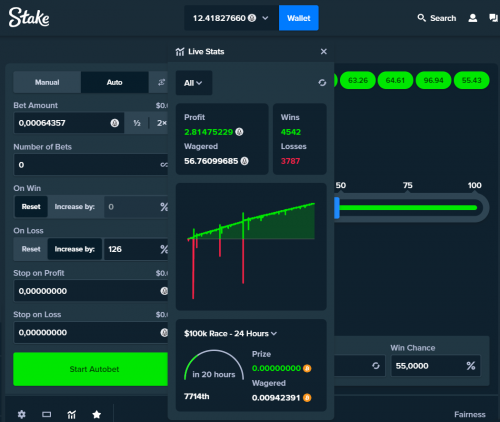Click the bitcoin icon beside race Wagered
The height and width of the screenshot is (422, 500).
point(307,398)
